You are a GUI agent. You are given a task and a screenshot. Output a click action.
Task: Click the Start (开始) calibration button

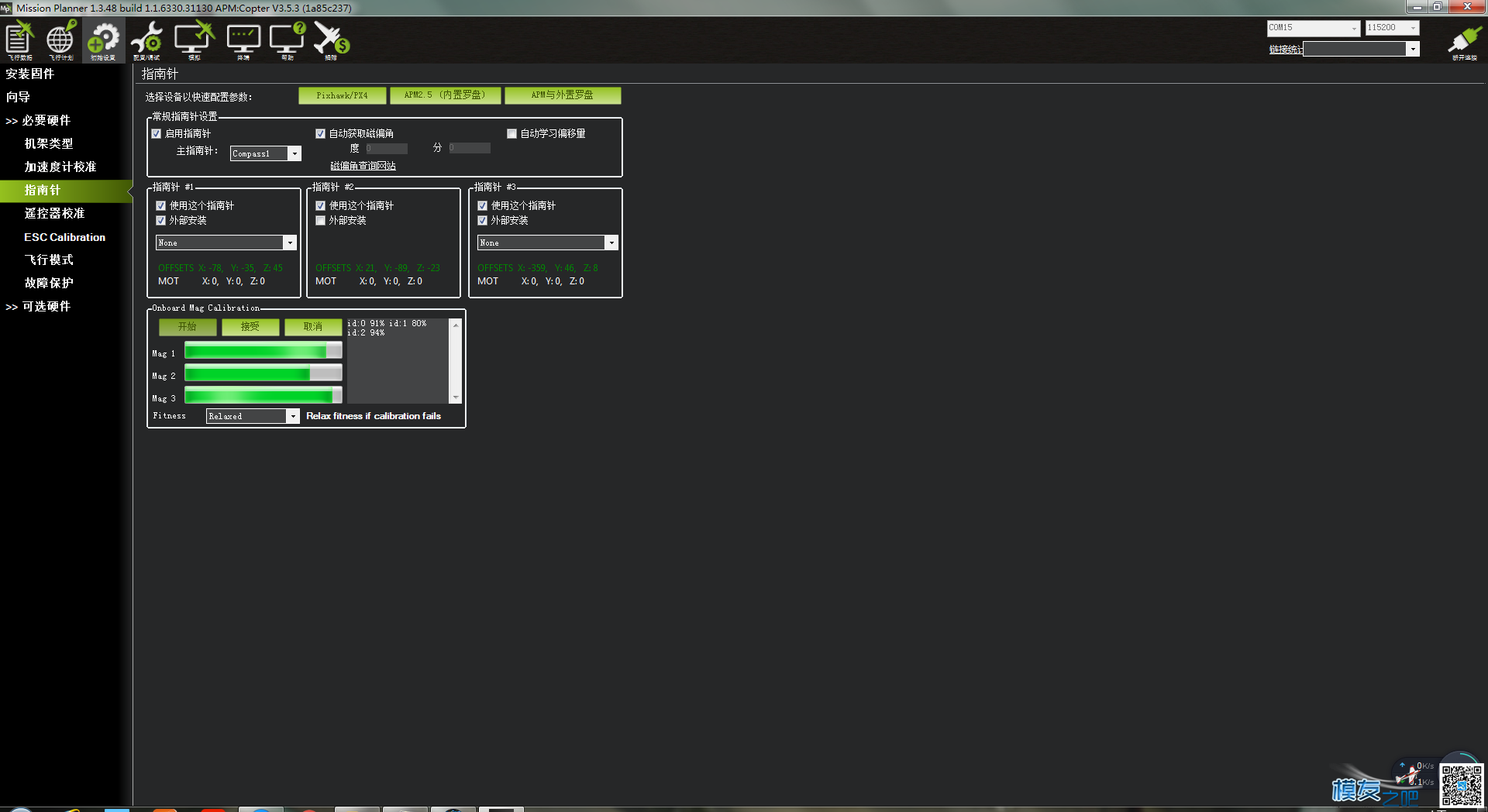click(188, 327)
